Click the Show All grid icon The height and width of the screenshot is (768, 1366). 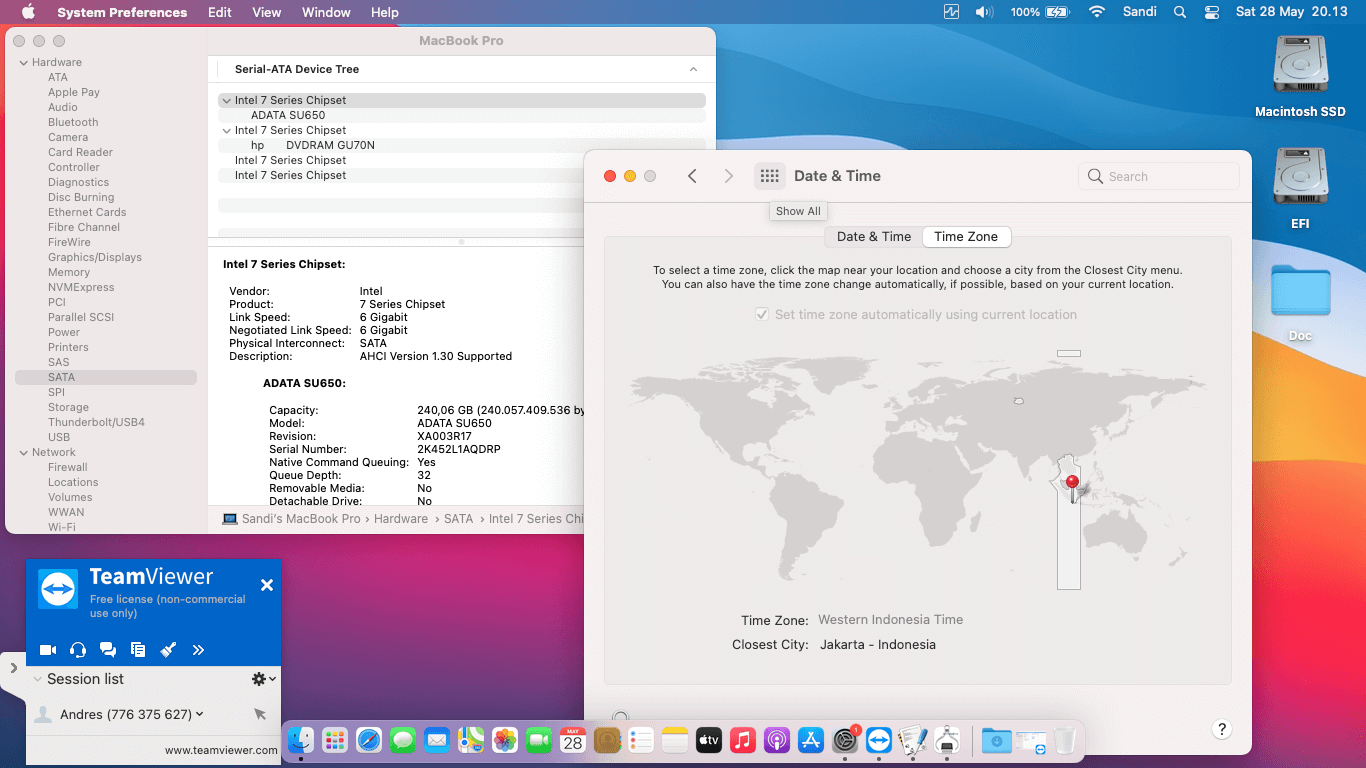[769, 176]
